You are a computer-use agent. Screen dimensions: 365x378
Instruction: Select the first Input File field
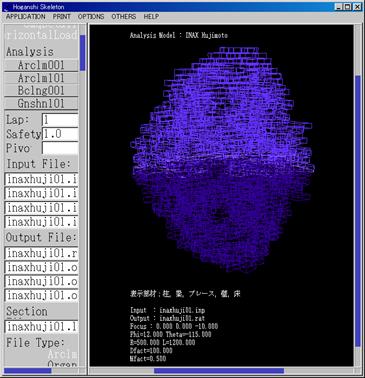(41, 179)
